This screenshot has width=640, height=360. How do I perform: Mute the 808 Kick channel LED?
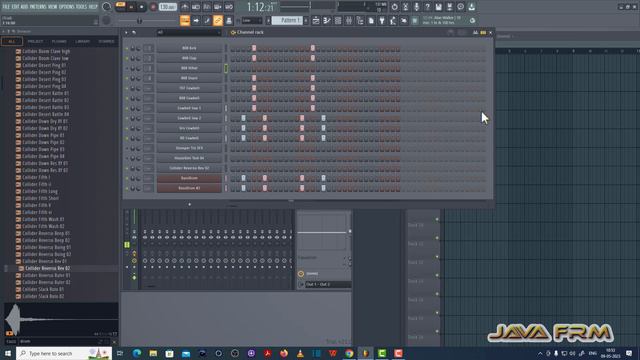click(x=127, y=49)
